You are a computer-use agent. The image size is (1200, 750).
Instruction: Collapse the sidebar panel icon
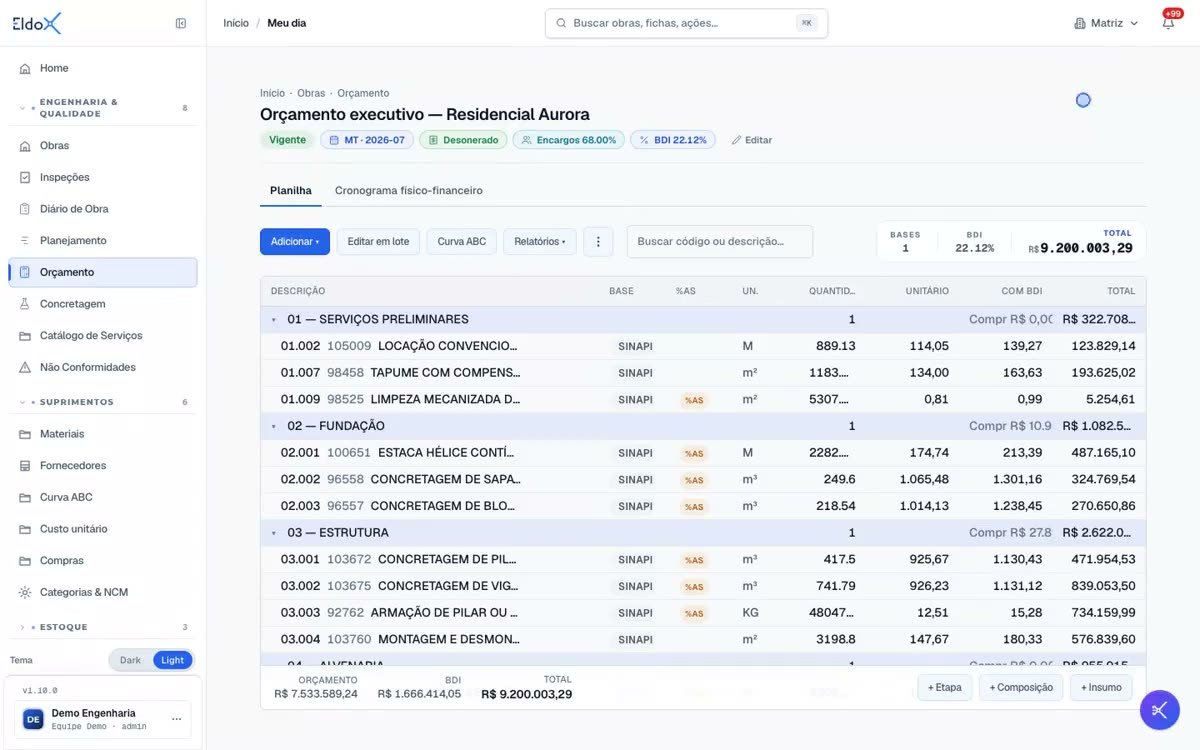[181, 23]
